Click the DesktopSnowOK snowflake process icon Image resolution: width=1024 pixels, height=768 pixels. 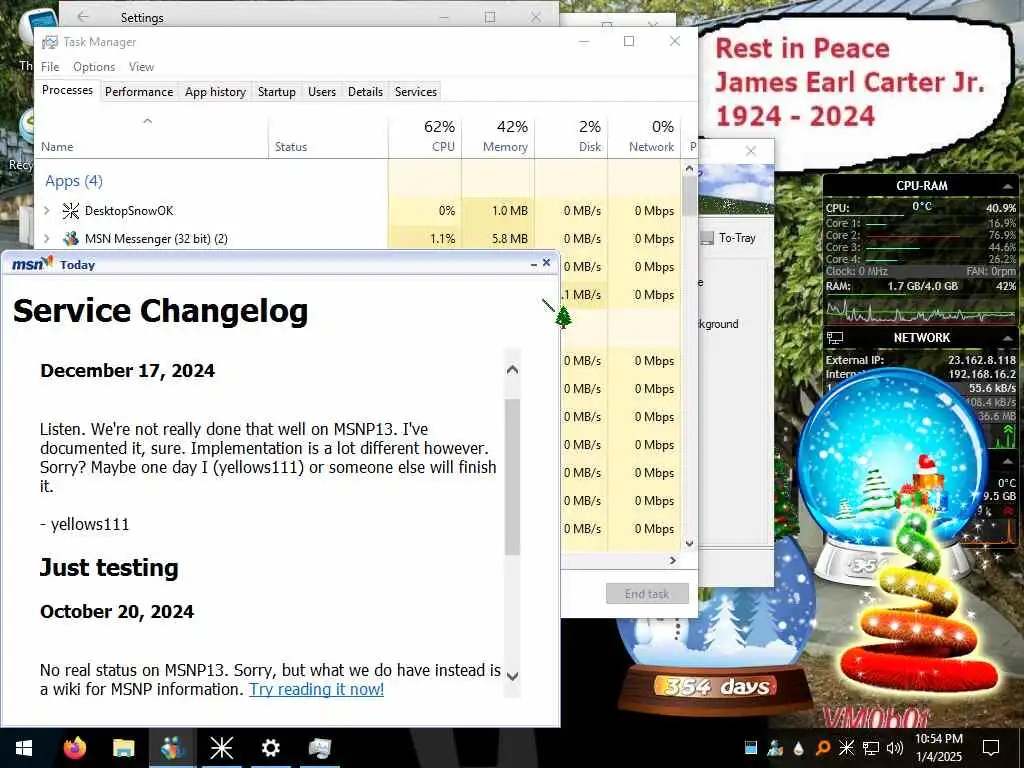point(71,210)
